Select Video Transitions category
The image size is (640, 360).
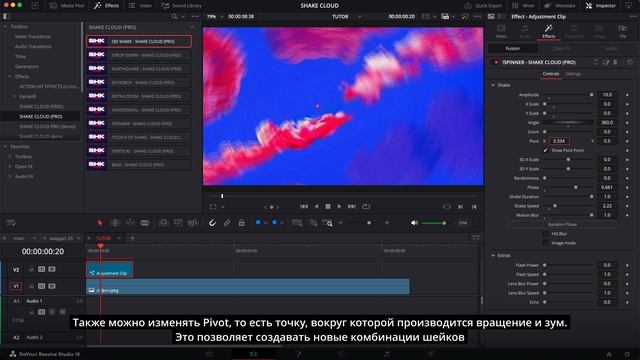[x=33, y=36]
